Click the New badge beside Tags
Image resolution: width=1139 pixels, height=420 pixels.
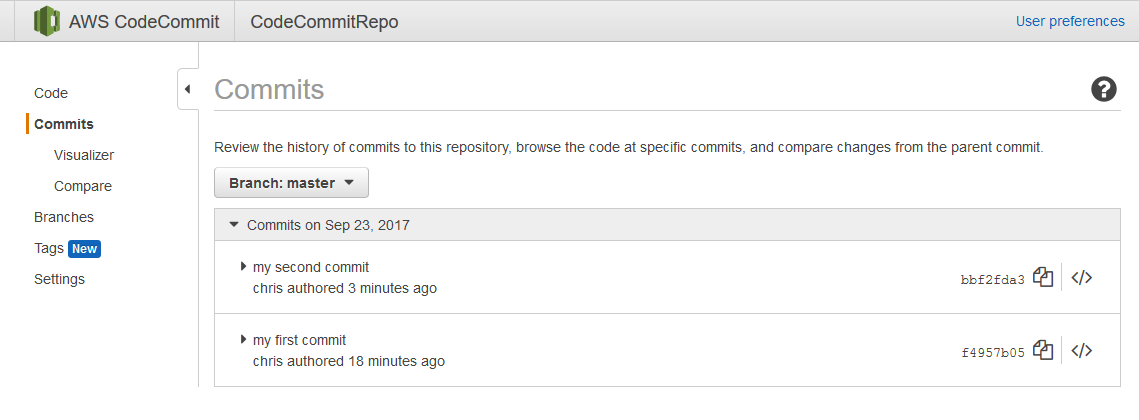point(84,249)
